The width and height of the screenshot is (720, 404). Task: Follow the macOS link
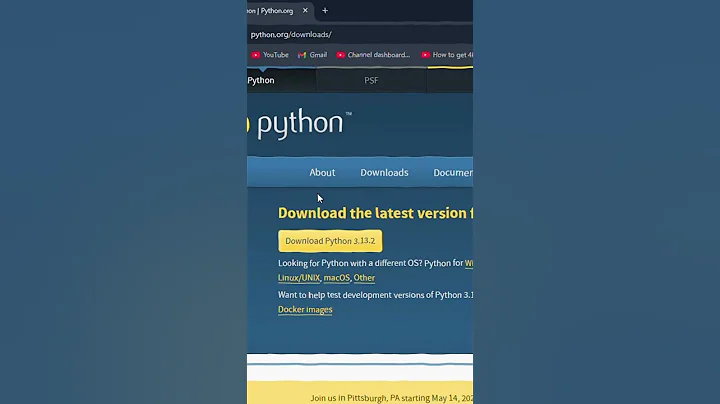pos(337,278)
